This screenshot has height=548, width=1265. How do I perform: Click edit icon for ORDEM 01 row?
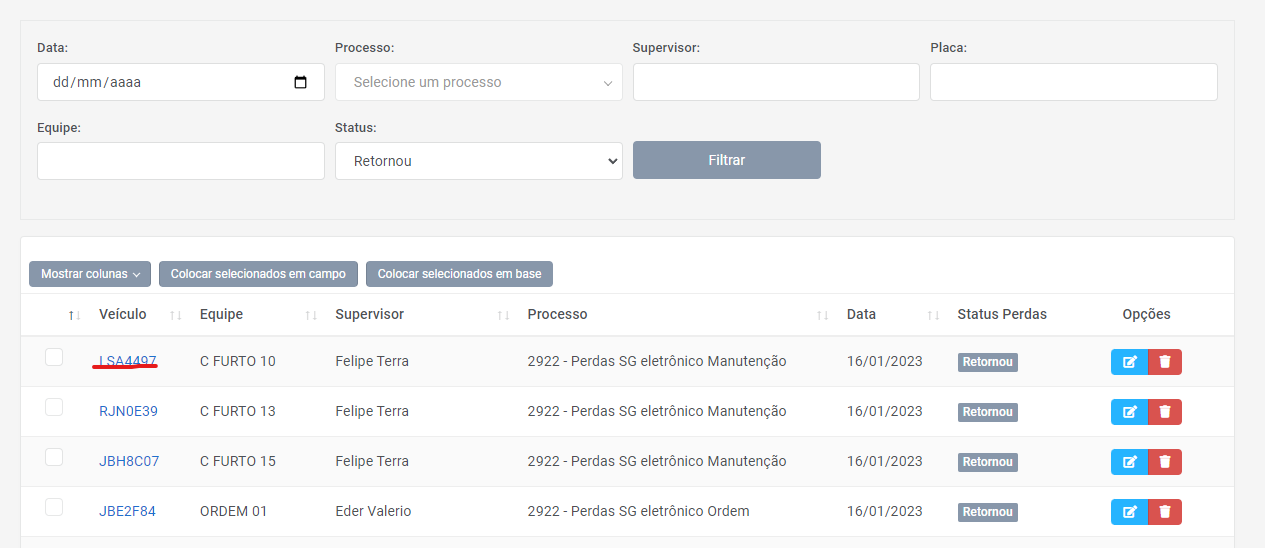pos(1129,512)
